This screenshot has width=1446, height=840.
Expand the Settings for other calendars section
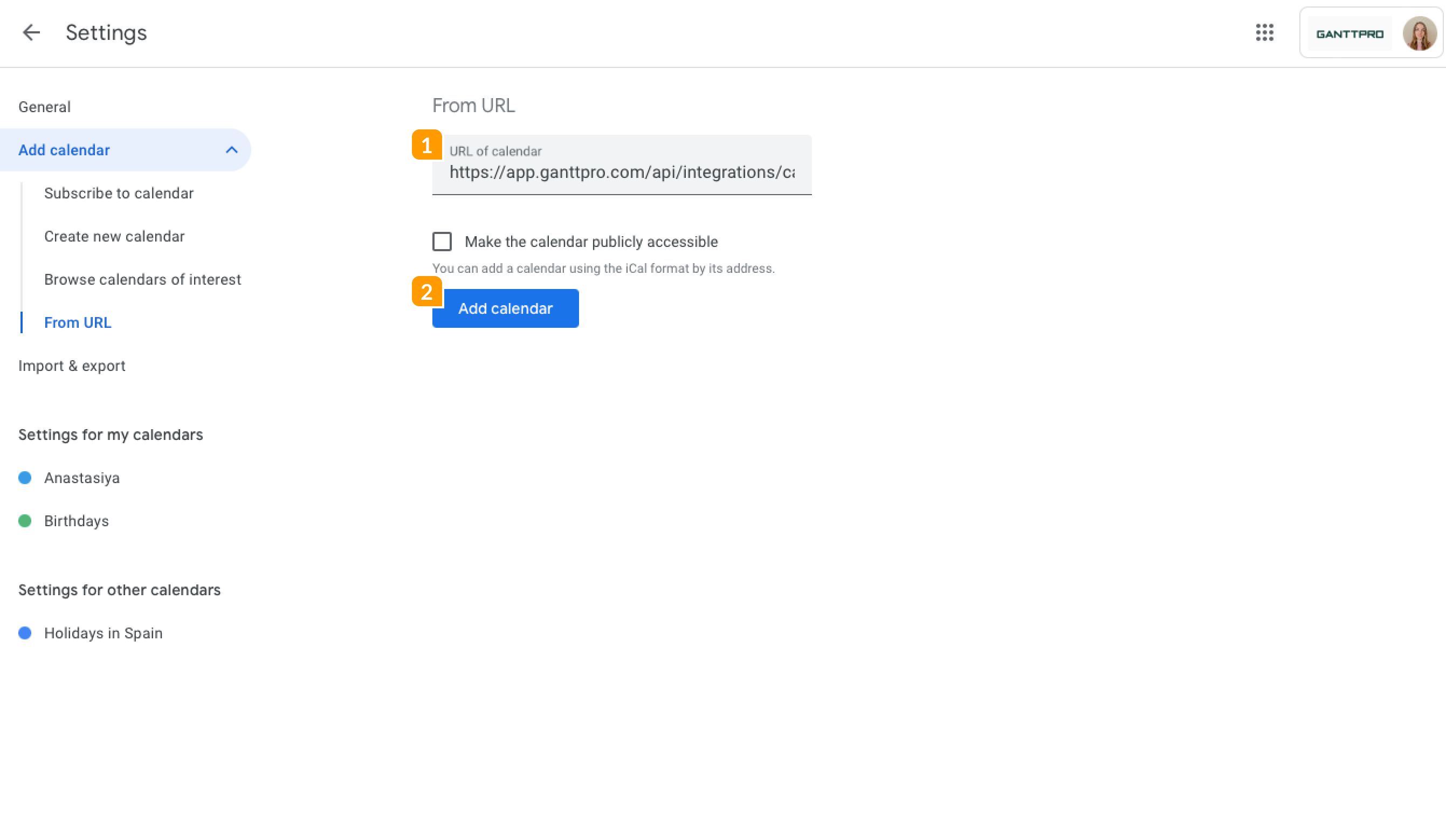click(x=119, y=589)
